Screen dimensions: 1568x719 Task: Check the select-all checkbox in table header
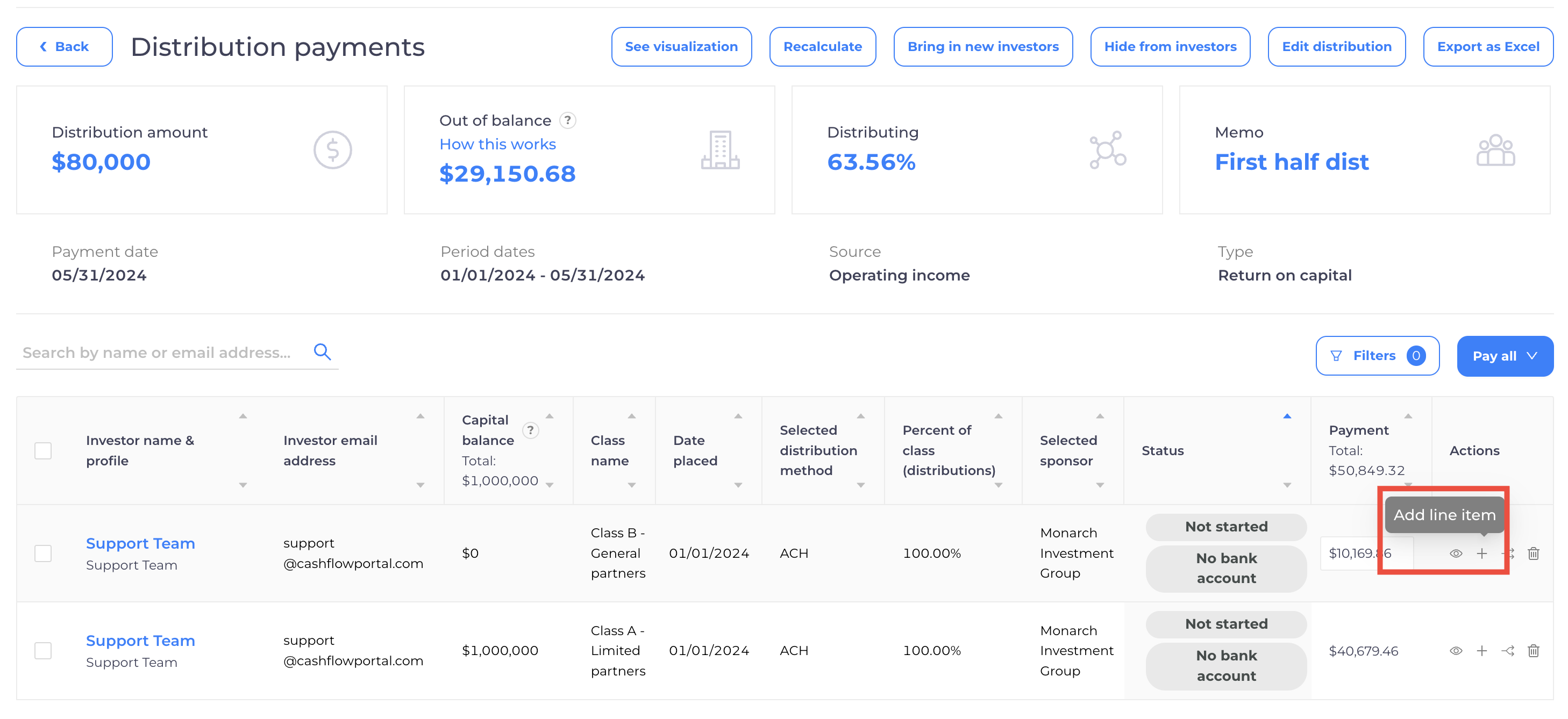(42, 450)
